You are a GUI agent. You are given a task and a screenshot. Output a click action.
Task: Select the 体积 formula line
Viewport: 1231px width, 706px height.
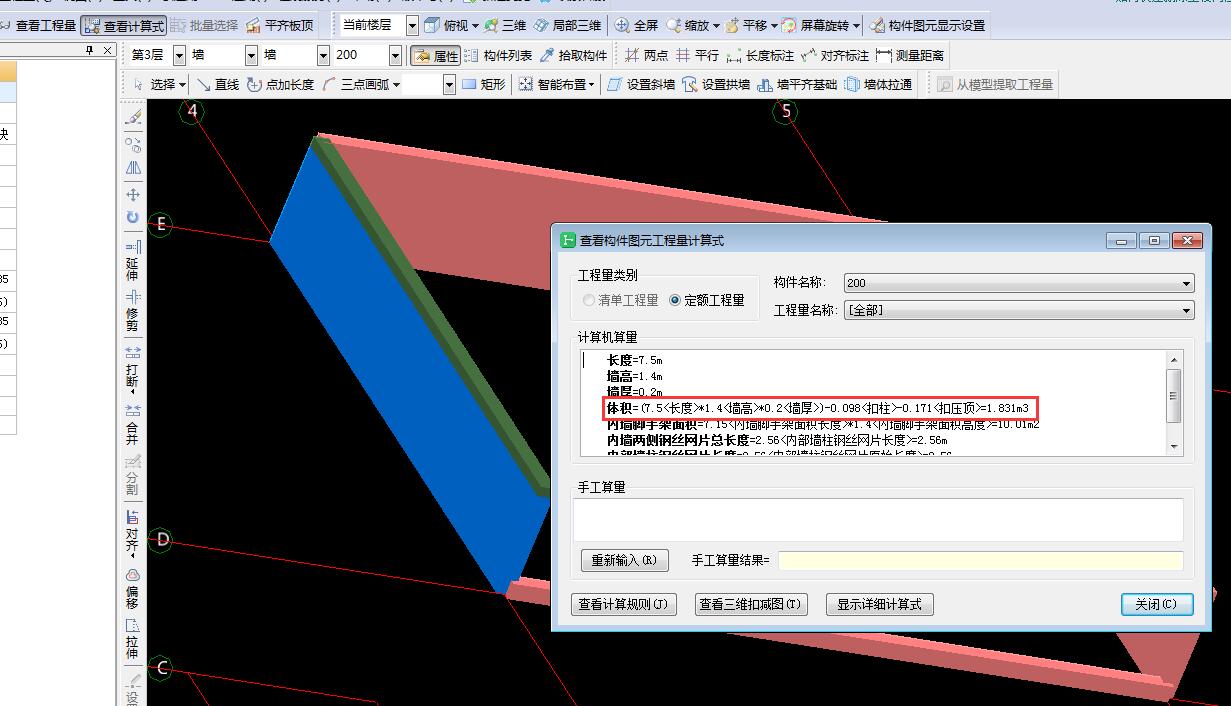tap(817, 408)
